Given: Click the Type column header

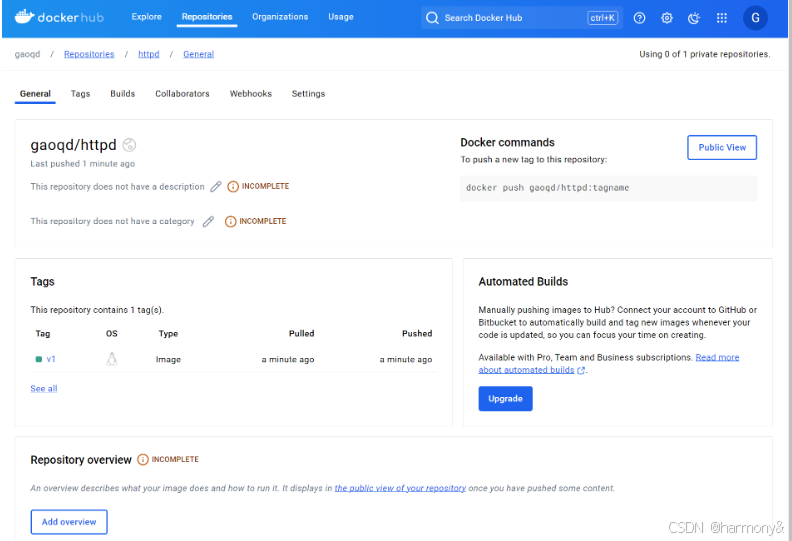Looking at the screenshot, I should pyautogui.click(x=168, y=333).
